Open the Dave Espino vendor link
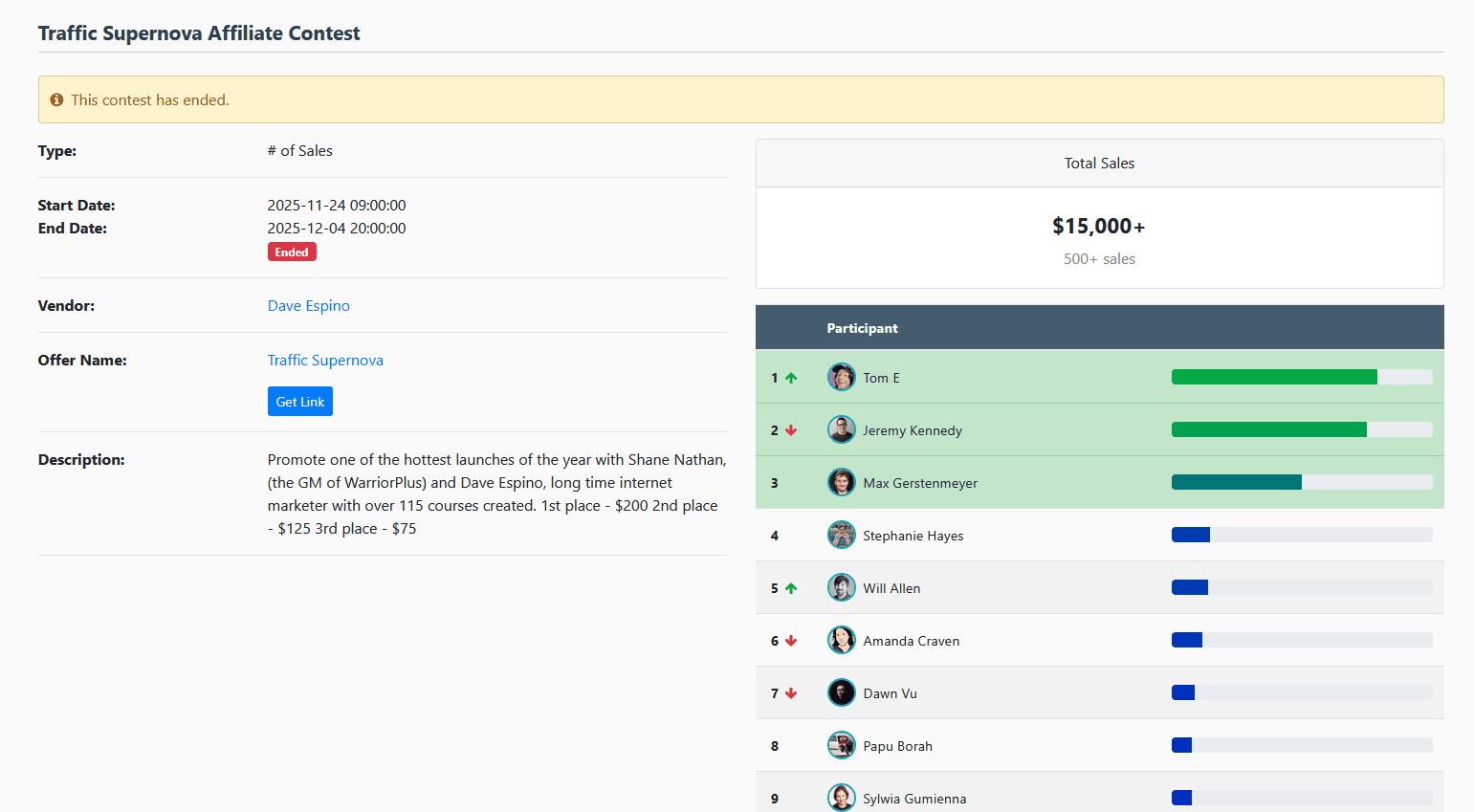Screen dimensions: 1474x812 308,306
